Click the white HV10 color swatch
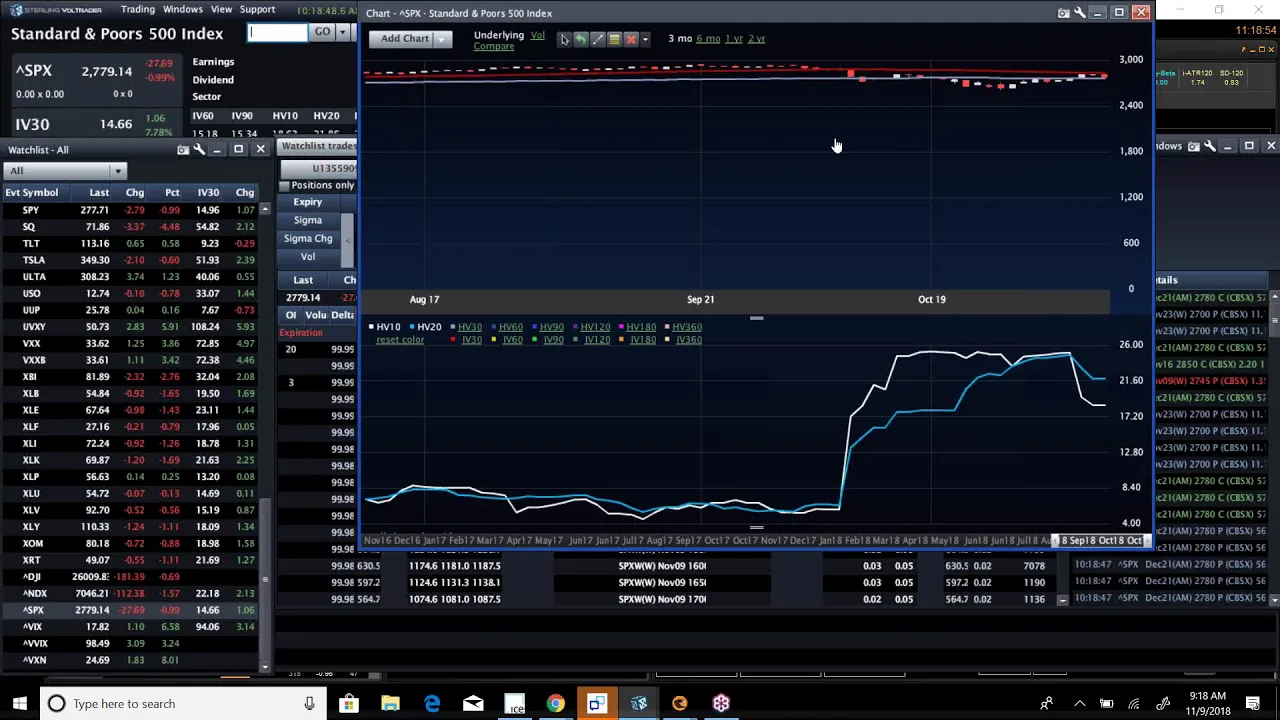This screenshot has height=720, width=1280. point(371,327)
